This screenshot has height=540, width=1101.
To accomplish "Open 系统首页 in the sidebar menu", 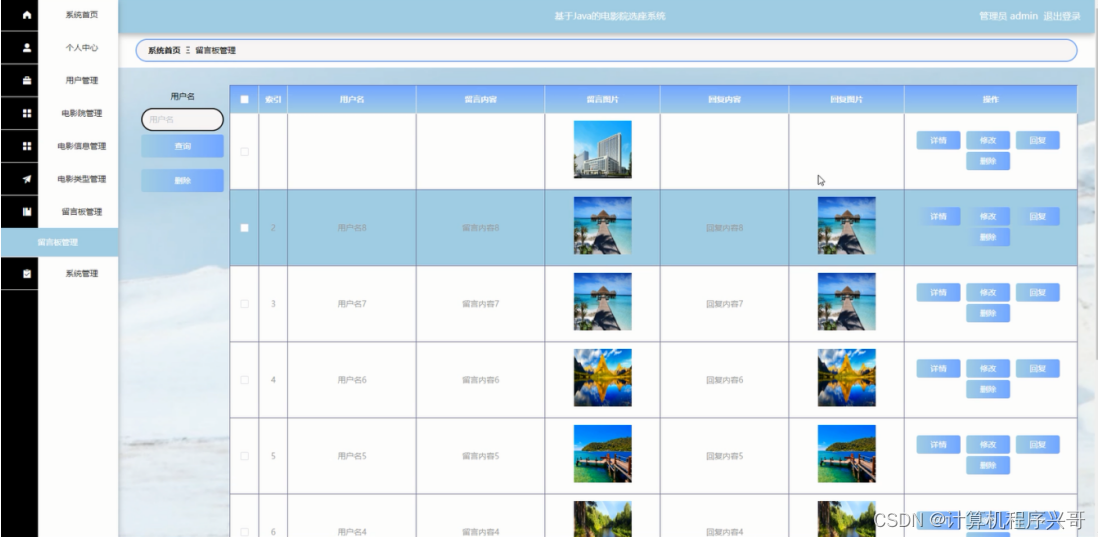I will [81, 15].
